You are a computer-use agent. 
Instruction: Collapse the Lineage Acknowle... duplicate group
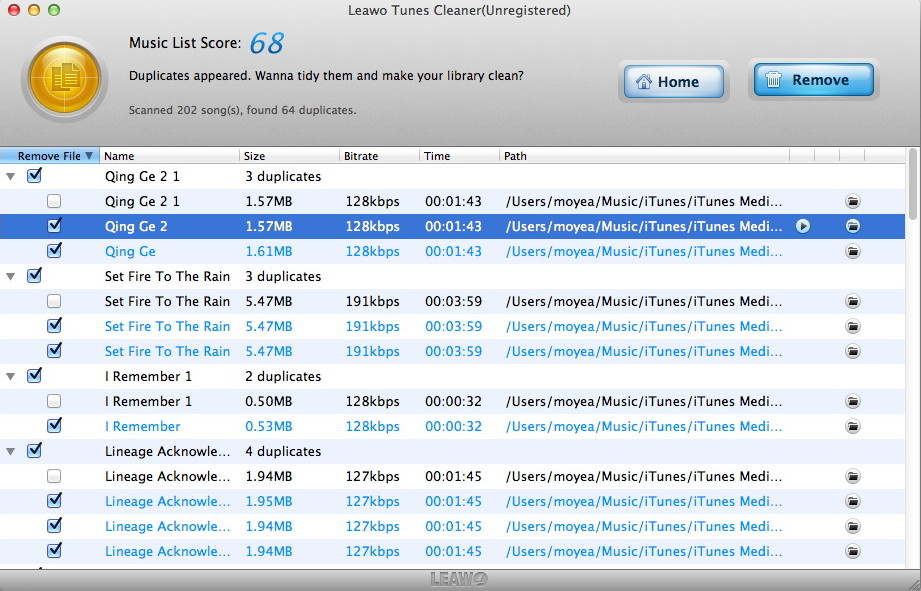tap(11, 452)
